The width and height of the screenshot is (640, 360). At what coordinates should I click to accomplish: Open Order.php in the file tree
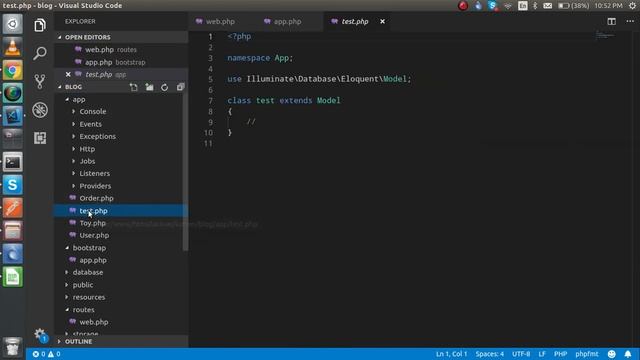(x=96, y=198)
